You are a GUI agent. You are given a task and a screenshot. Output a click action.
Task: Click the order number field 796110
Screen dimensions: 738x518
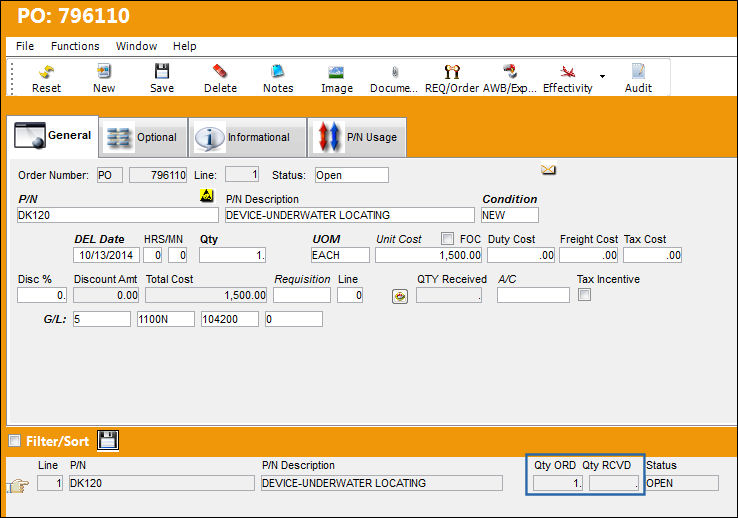[158, 175]
